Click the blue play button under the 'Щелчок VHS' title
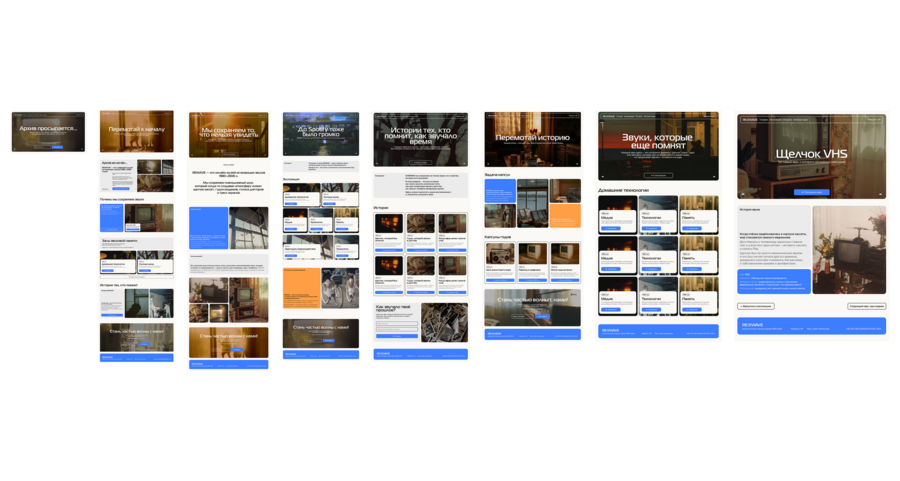The height and width of the screenshot is (481, 900). point(812,192)
